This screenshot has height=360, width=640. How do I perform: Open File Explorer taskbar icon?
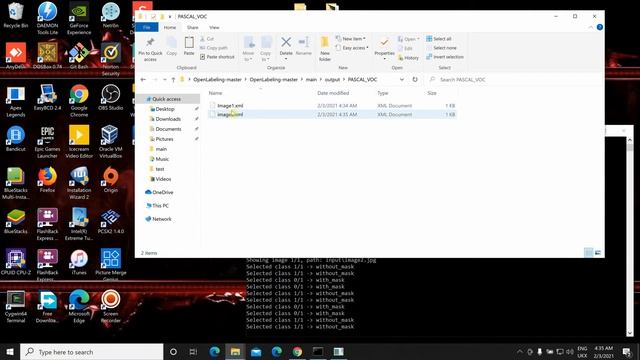point(235,352)
